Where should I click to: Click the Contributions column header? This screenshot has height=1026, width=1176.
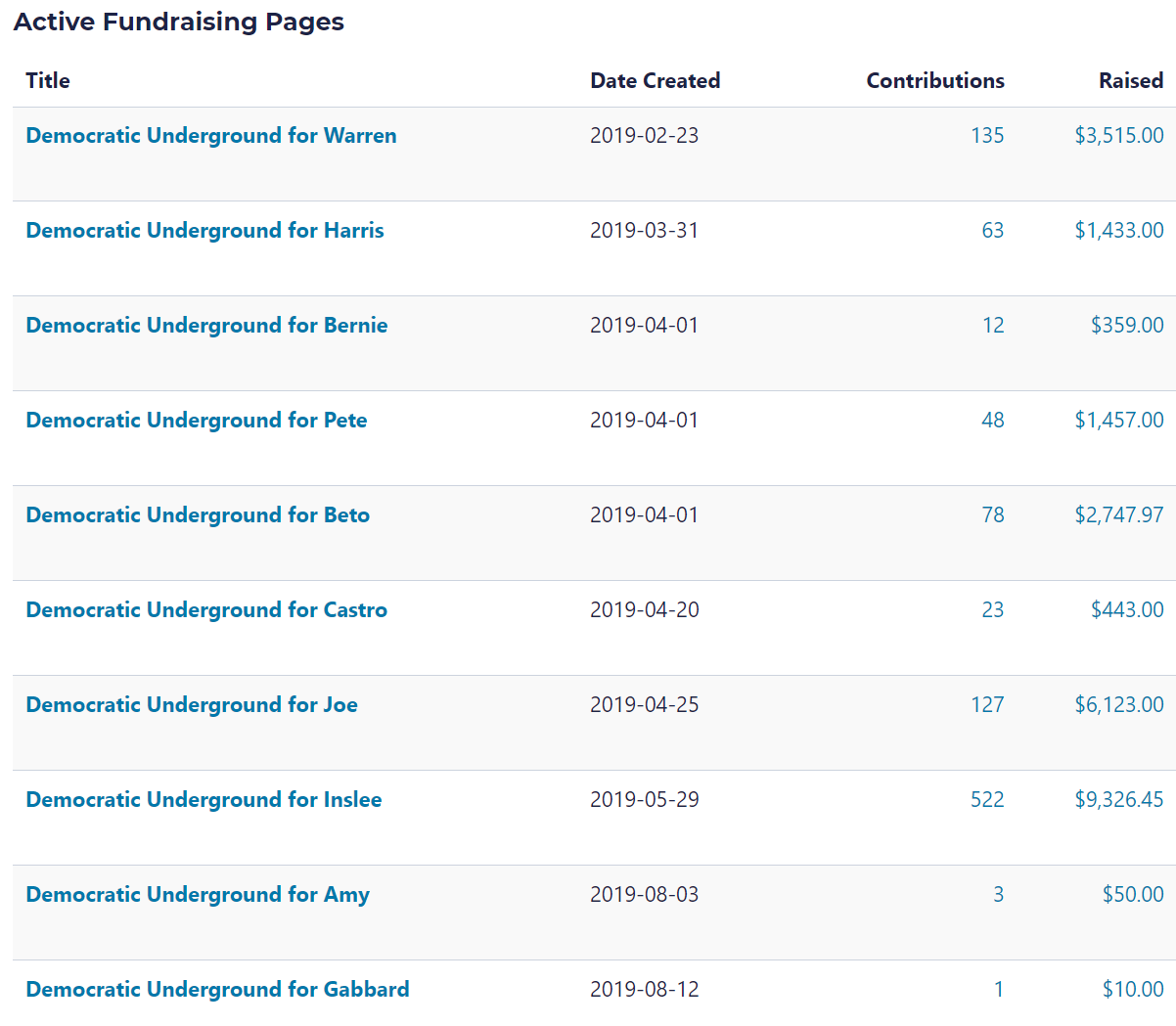click(935, 81)
